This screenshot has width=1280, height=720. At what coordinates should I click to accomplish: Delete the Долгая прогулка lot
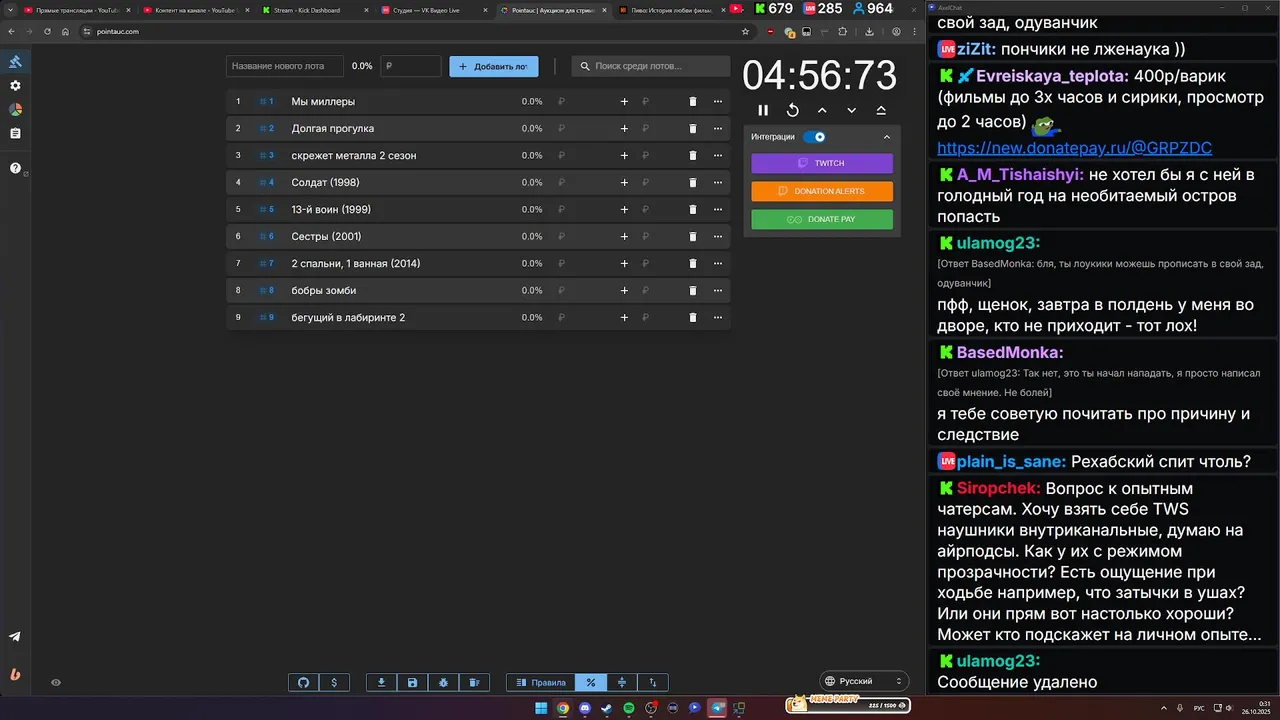[x=693, y=129]
